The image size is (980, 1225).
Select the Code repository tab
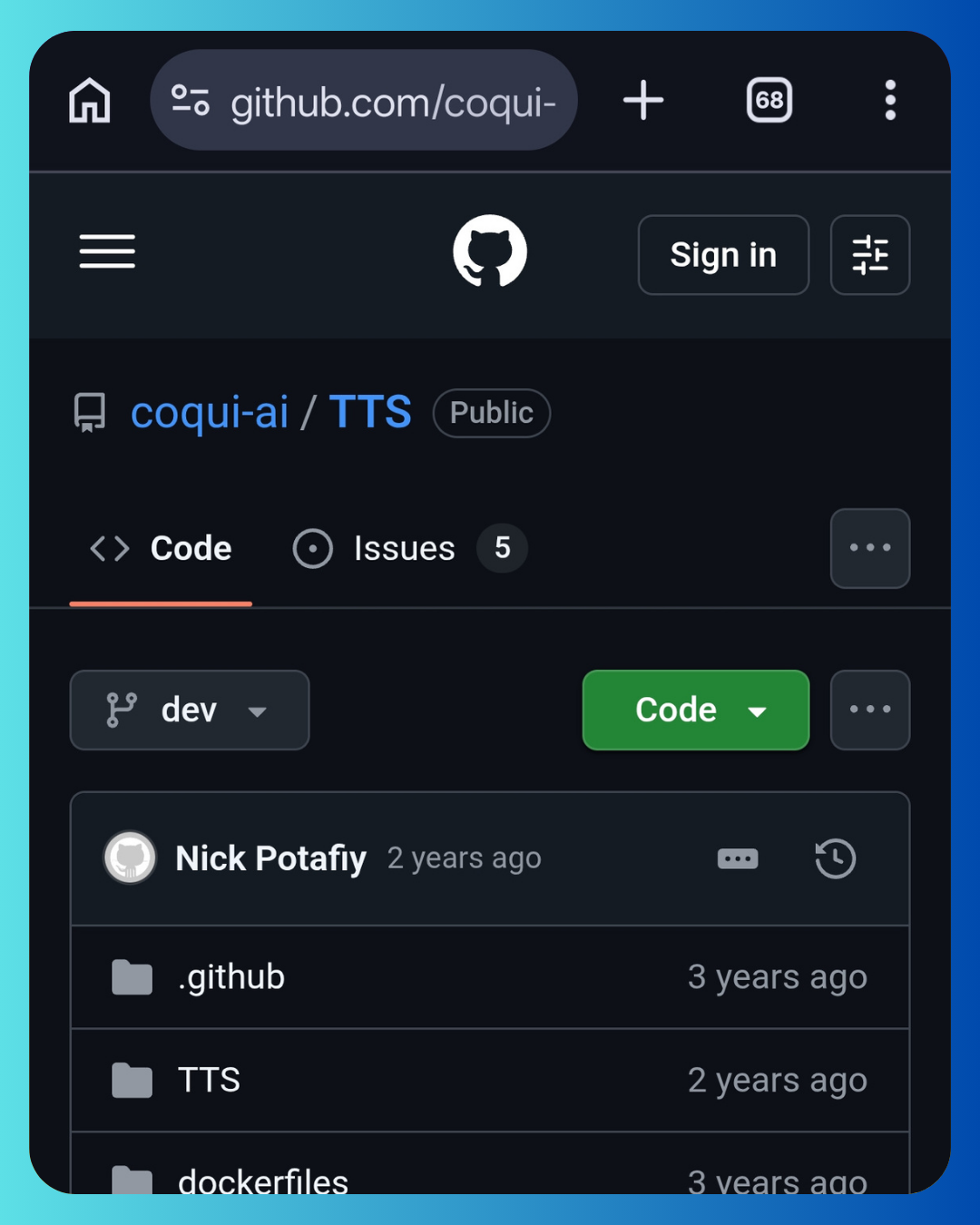162,548
